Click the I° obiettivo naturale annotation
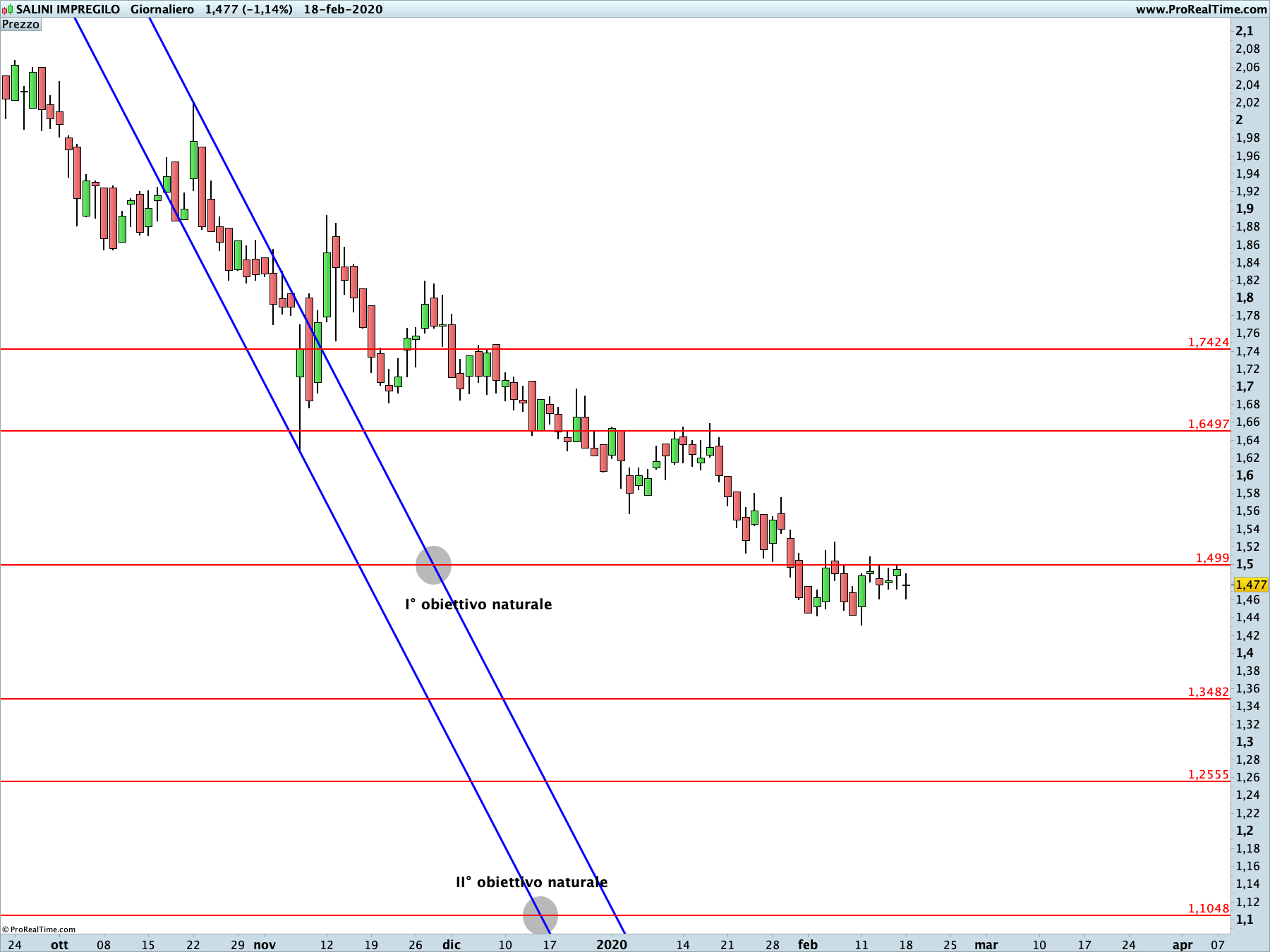 pyautogui.click(x=478, y=604)
